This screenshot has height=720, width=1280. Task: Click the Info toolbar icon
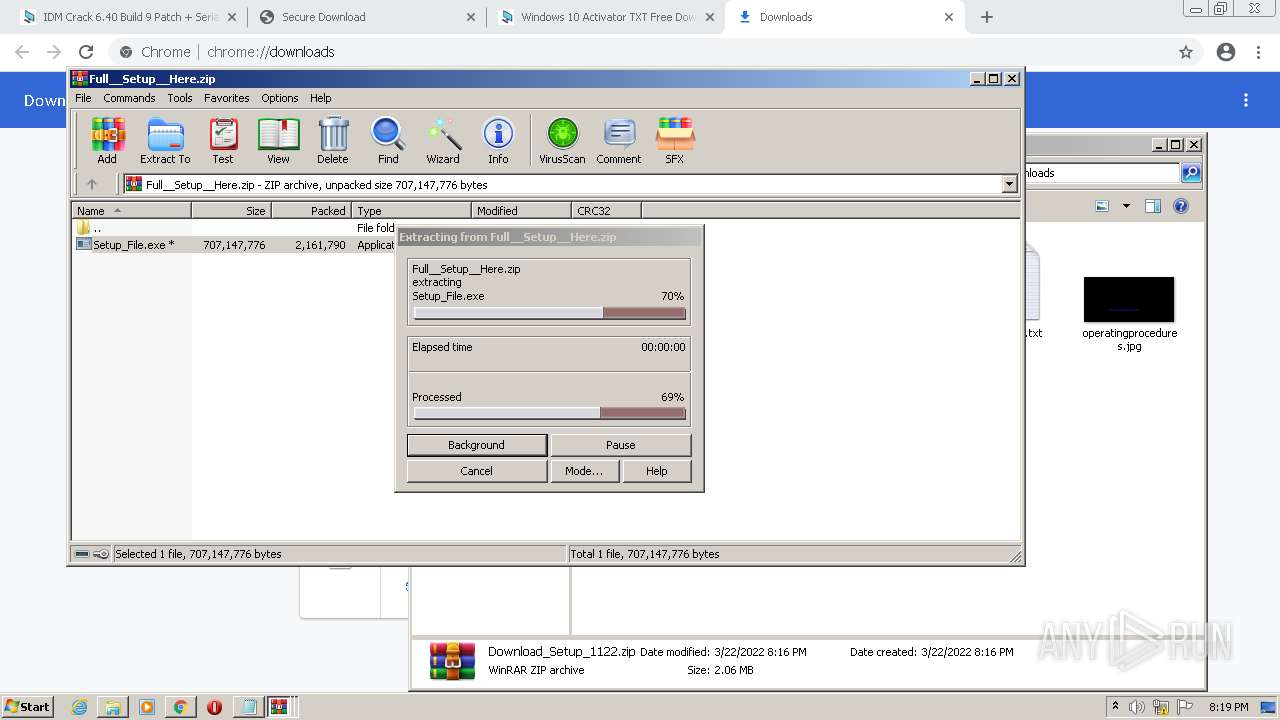tap(498, 140)
